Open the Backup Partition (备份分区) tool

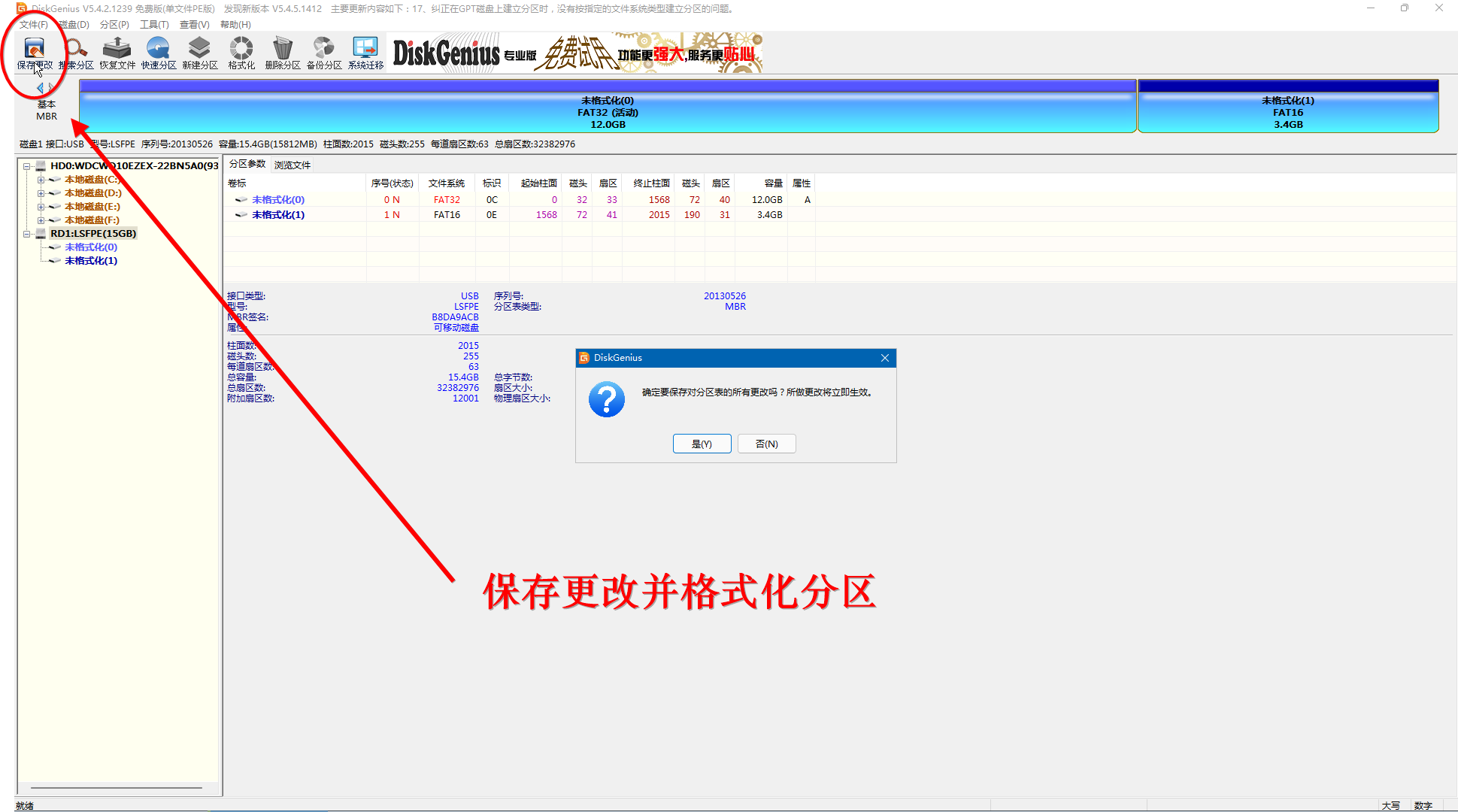coord(324,53)
